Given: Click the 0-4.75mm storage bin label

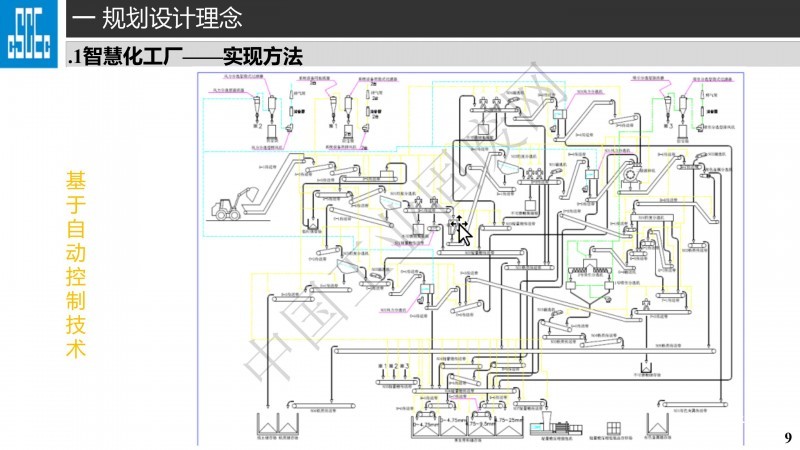Looking at the screenshot, I should coord(426,424).
